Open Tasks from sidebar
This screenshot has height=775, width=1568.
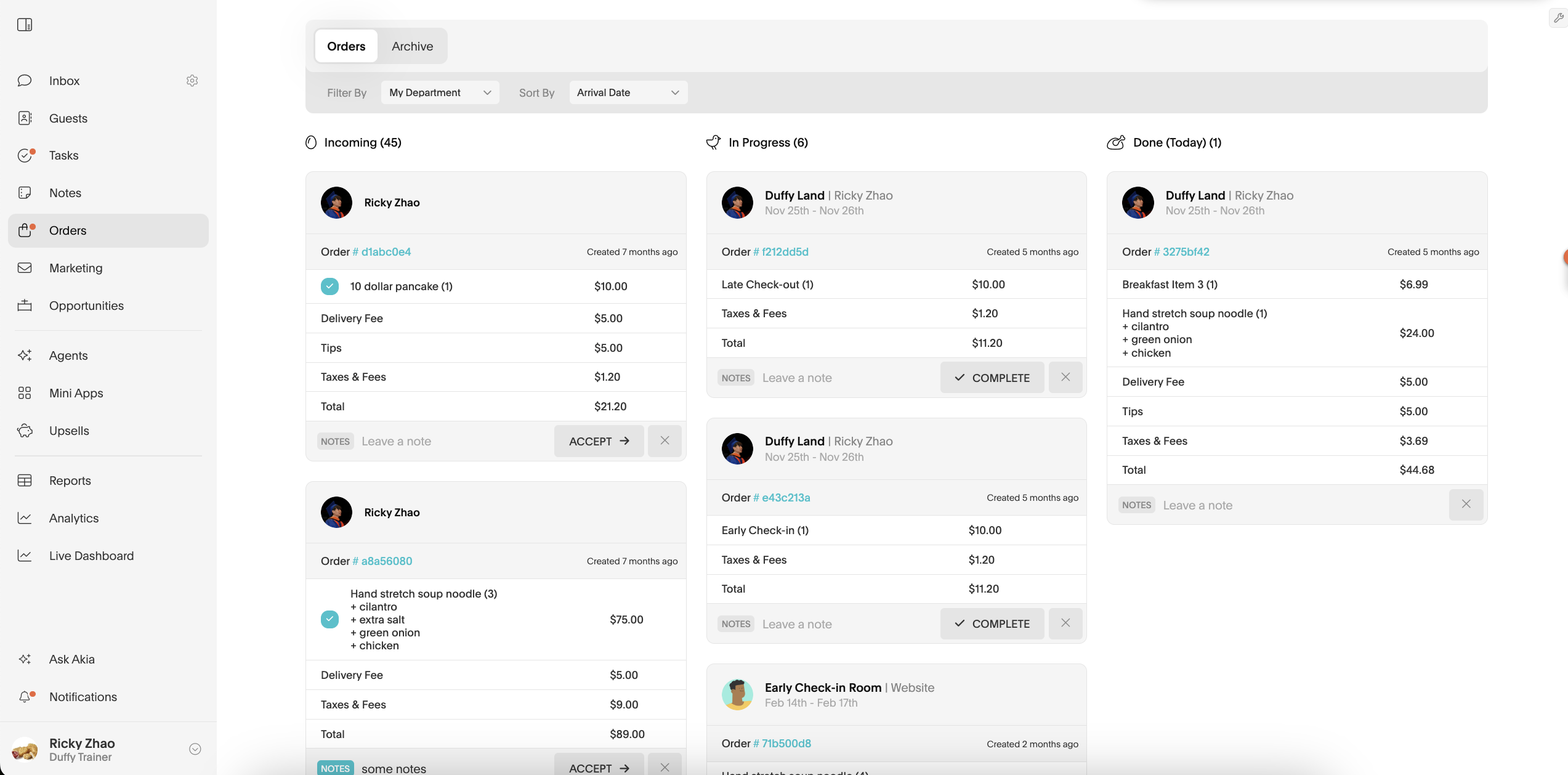tap(63, 155)
